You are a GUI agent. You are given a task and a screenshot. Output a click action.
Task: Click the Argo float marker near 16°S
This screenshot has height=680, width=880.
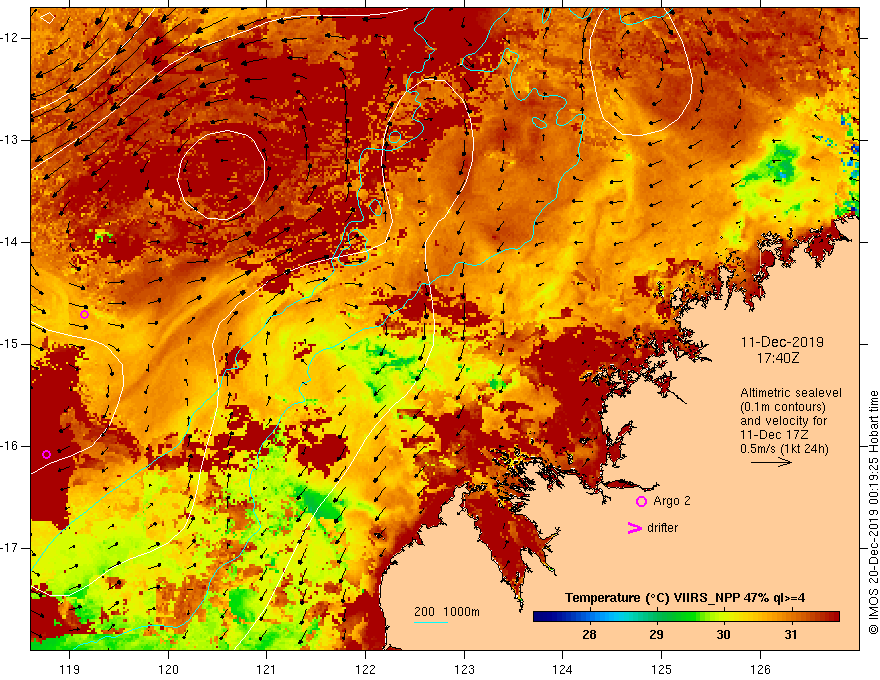click(x=47, y=454)
